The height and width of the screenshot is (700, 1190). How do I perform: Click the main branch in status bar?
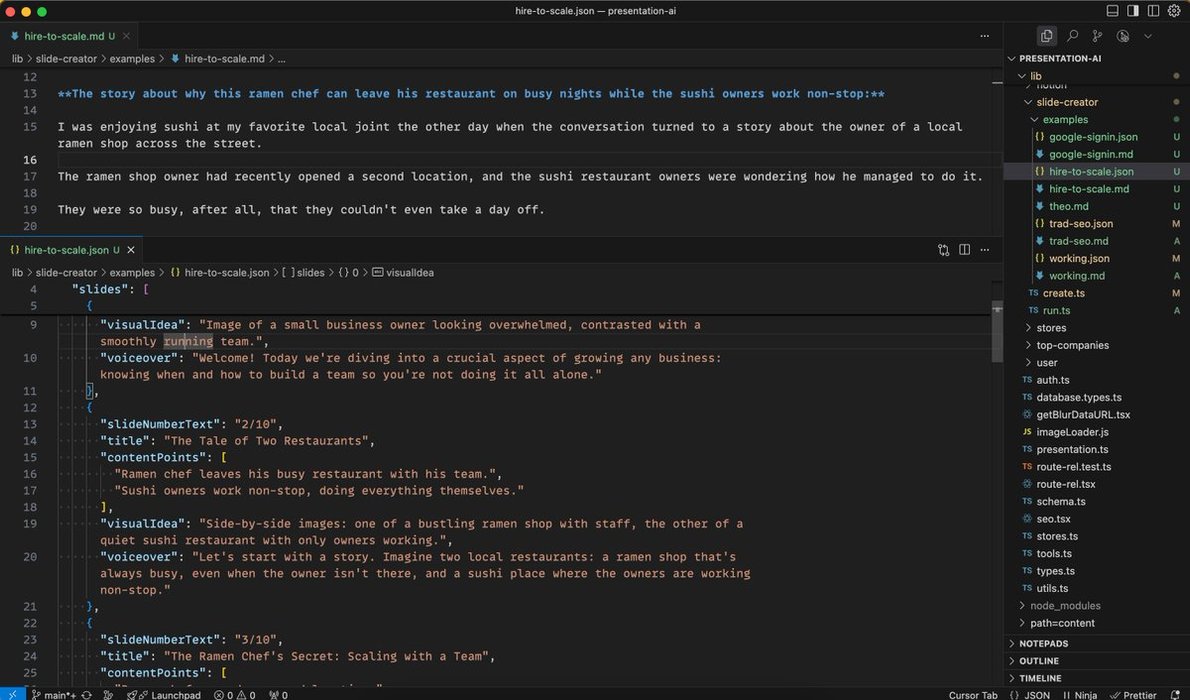click(54, 695)
